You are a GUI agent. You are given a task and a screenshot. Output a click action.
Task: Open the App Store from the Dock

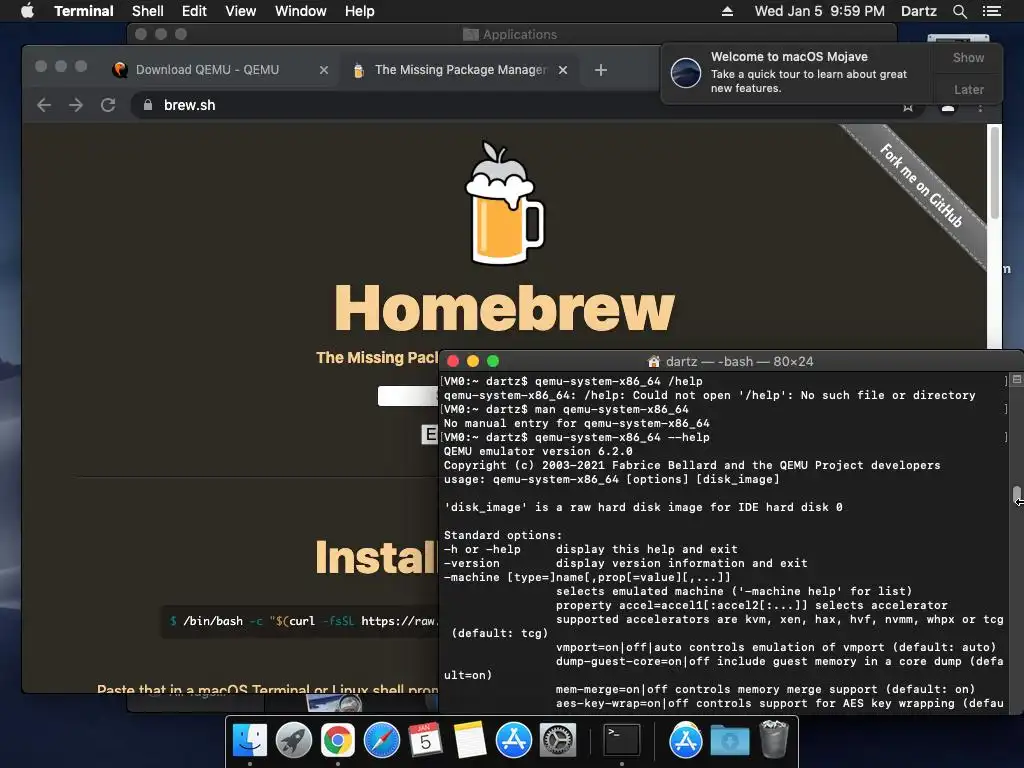tap(513, 741)
